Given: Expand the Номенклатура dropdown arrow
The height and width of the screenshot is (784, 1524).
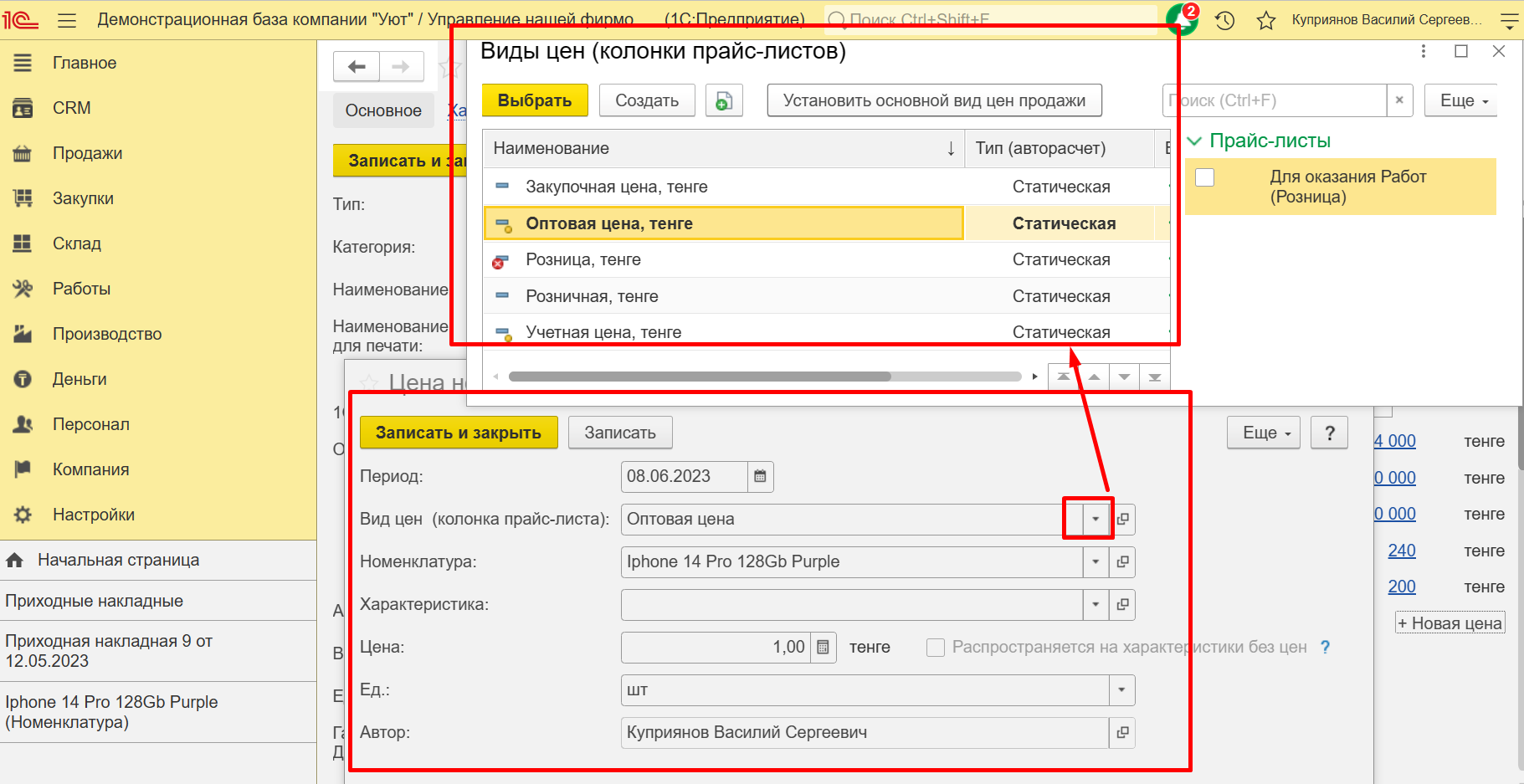Looking at the screenshot, I should 1096,562.
